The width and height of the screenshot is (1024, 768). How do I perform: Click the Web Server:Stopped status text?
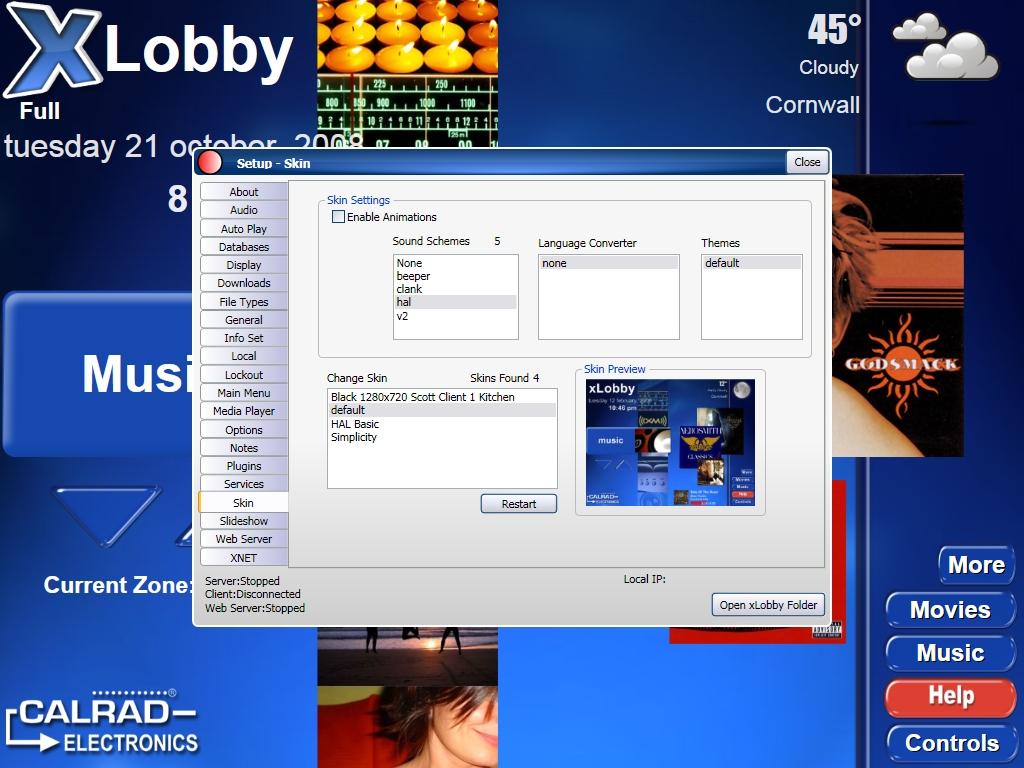[255, 608]
